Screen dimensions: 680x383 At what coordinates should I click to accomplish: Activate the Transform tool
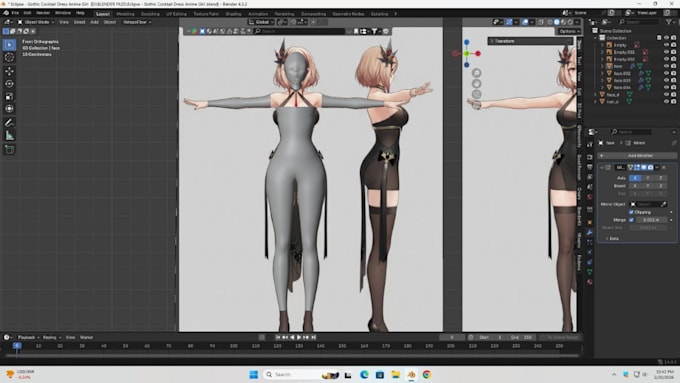pyautogui.click(x=9, y=109)
